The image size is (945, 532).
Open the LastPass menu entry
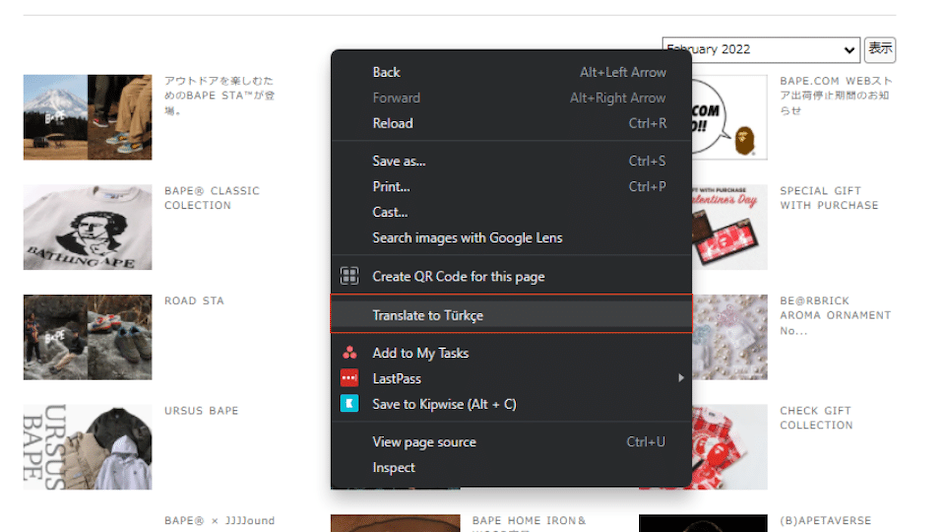[511, 378]
